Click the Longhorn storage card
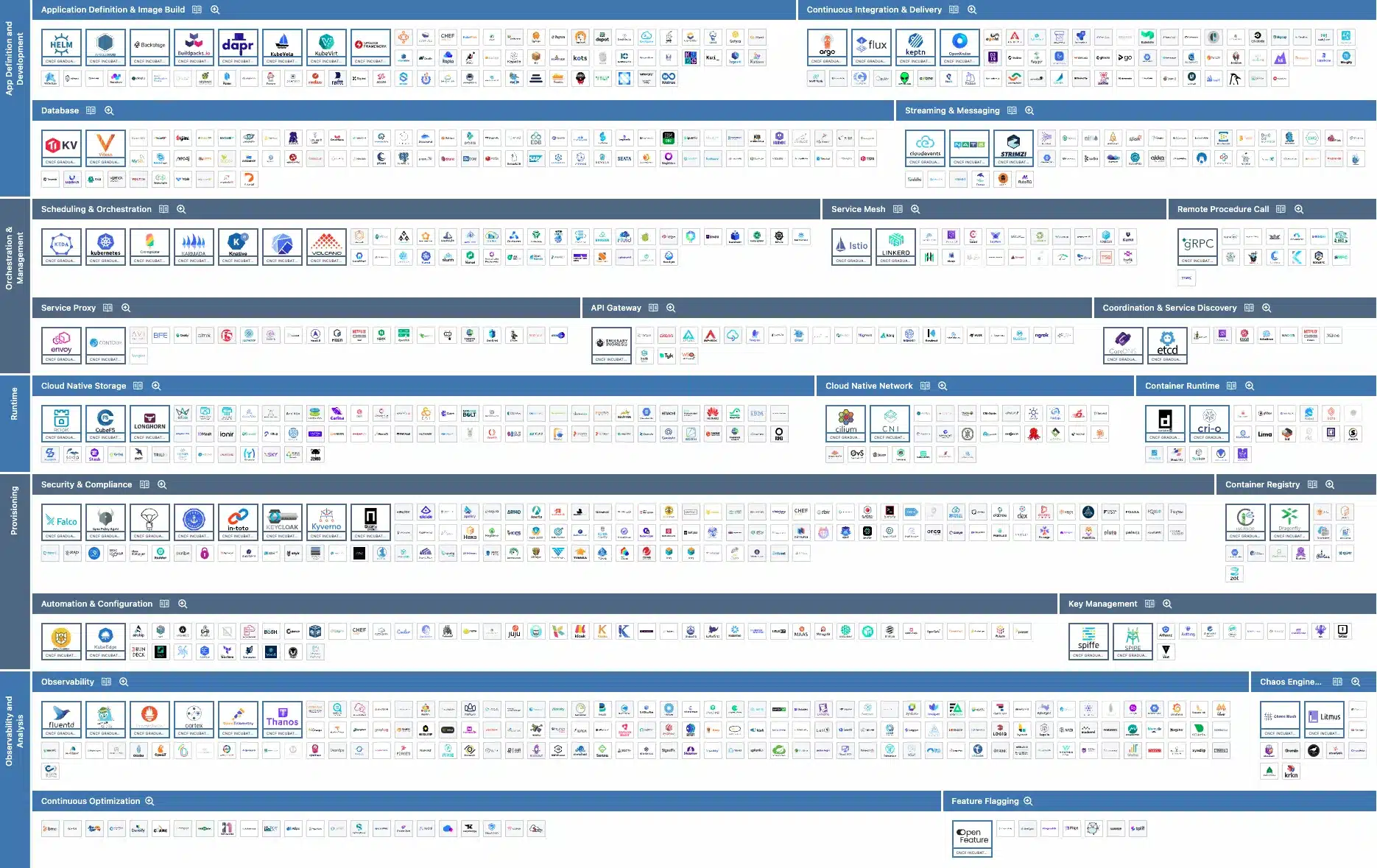Viewport: 1377px width, 868px height. click(x=149, y=423)
